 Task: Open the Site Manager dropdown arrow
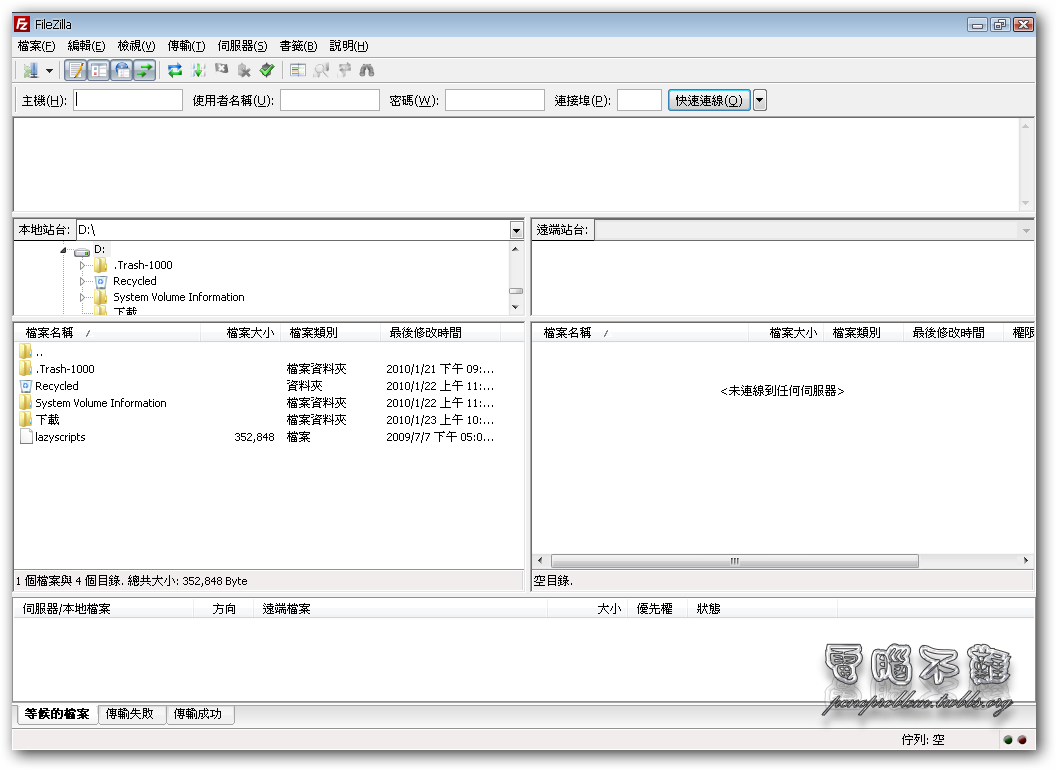pyautogui.click(x=49, y=71)
